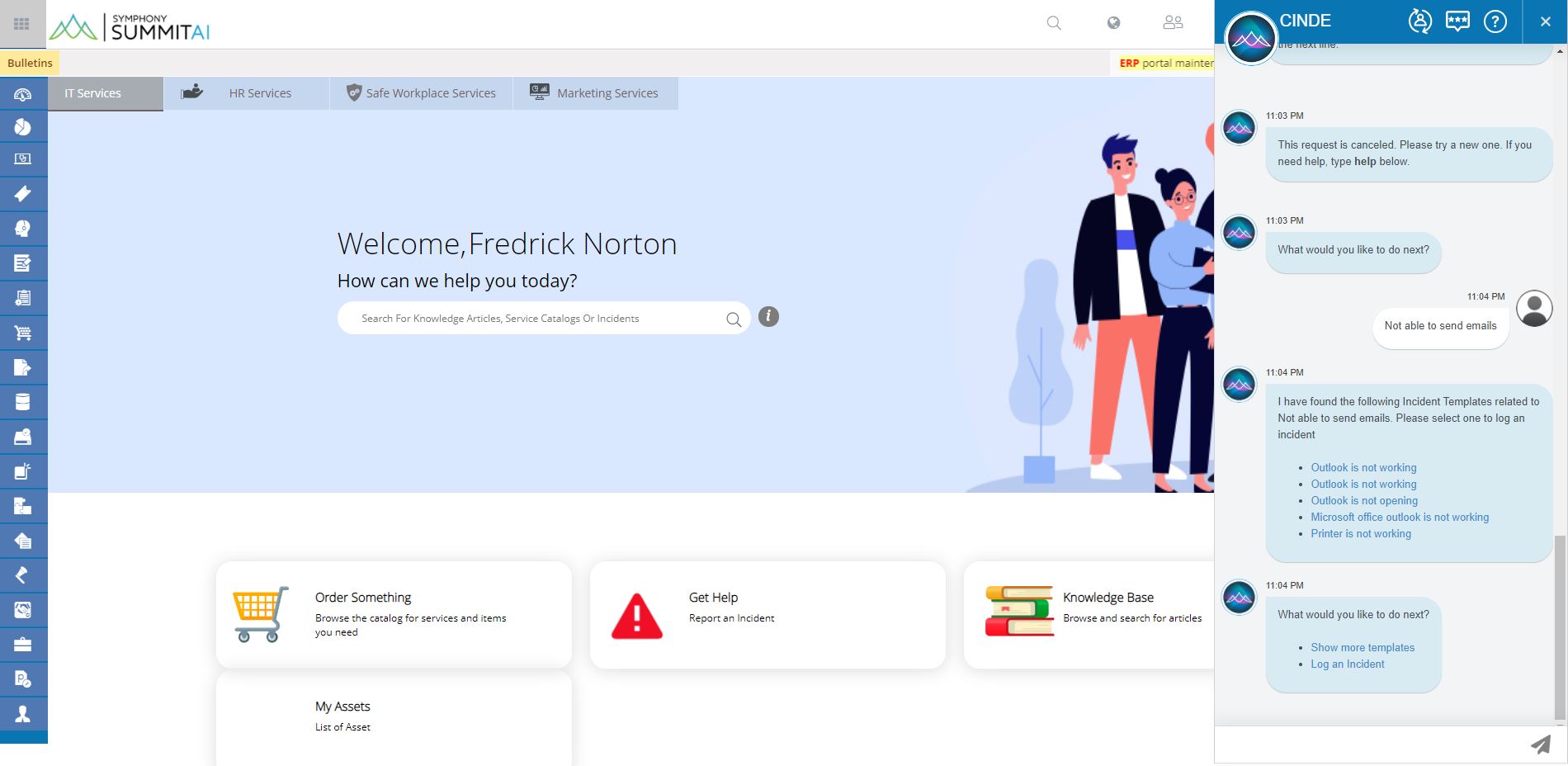Click the Get Help red warning icon
This screenshot has width=1568, height=766.
point(636,616)
